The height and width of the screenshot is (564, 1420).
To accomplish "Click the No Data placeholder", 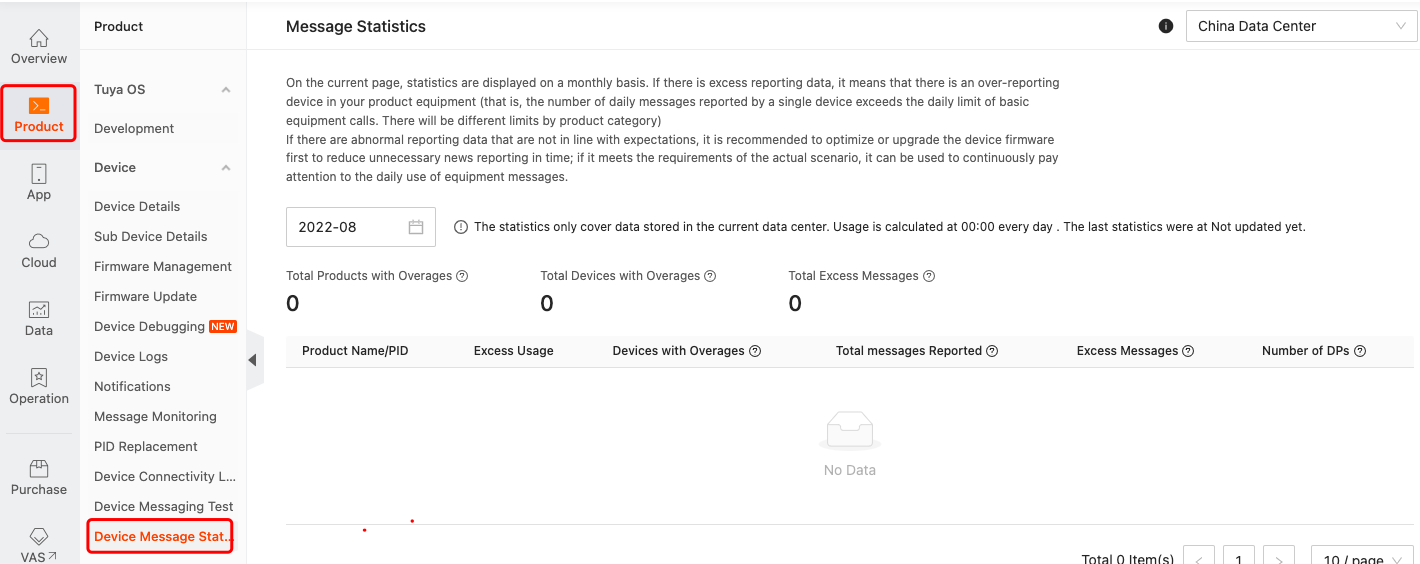I will pyautogui.click(x=850, y=445).
